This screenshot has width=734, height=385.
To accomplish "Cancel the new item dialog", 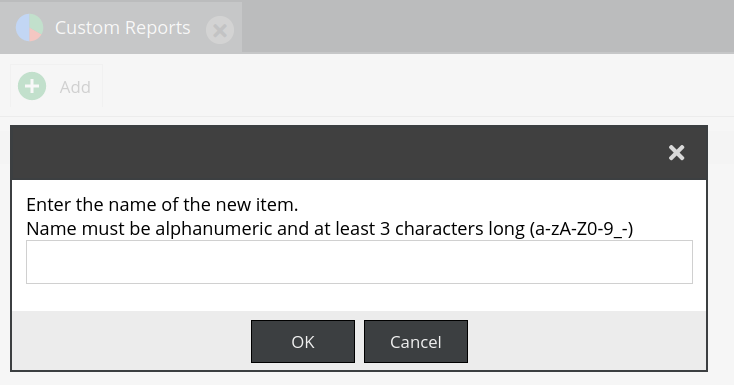I will click(416, 341).
